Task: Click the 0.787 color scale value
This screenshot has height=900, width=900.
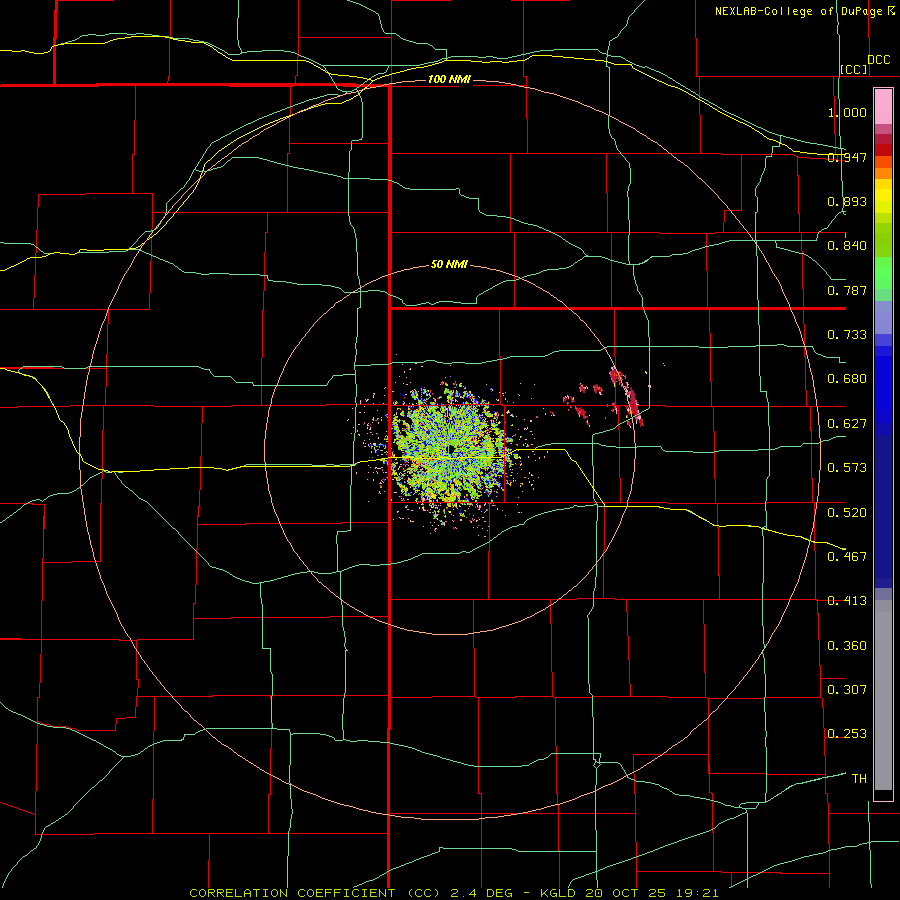Action: [x=847, y=290]
